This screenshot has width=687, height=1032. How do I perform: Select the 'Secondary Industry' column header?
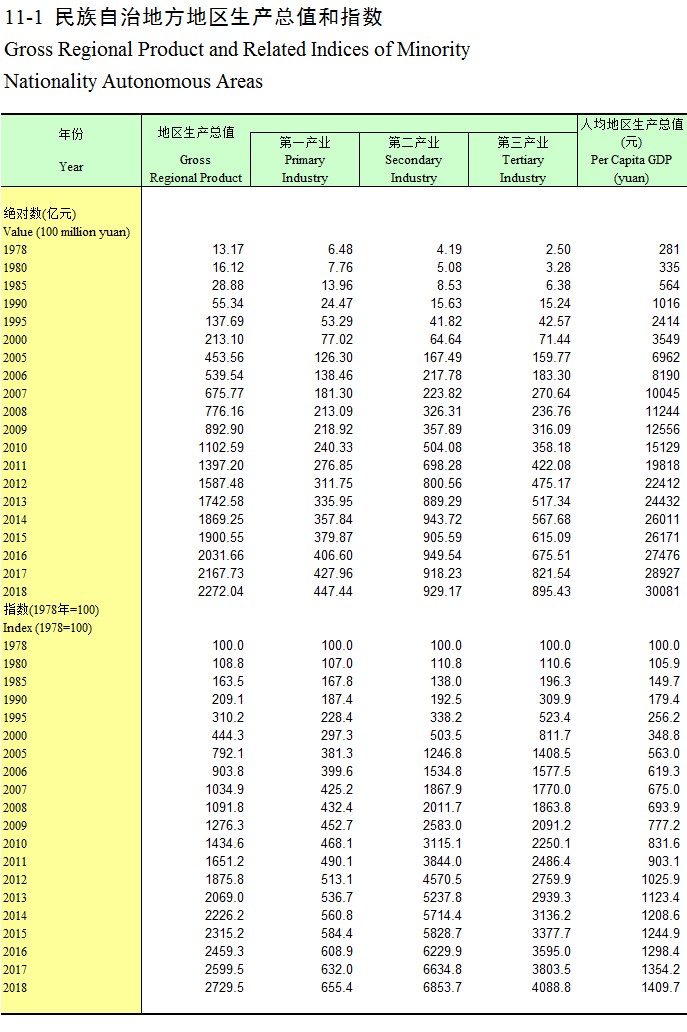point(413,160)
